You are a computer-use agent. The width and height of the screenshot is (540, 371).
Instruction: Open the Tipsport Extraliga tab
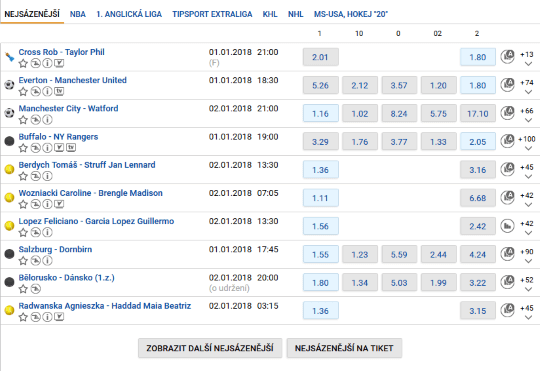pyautogui.click(x=212, y=14)
